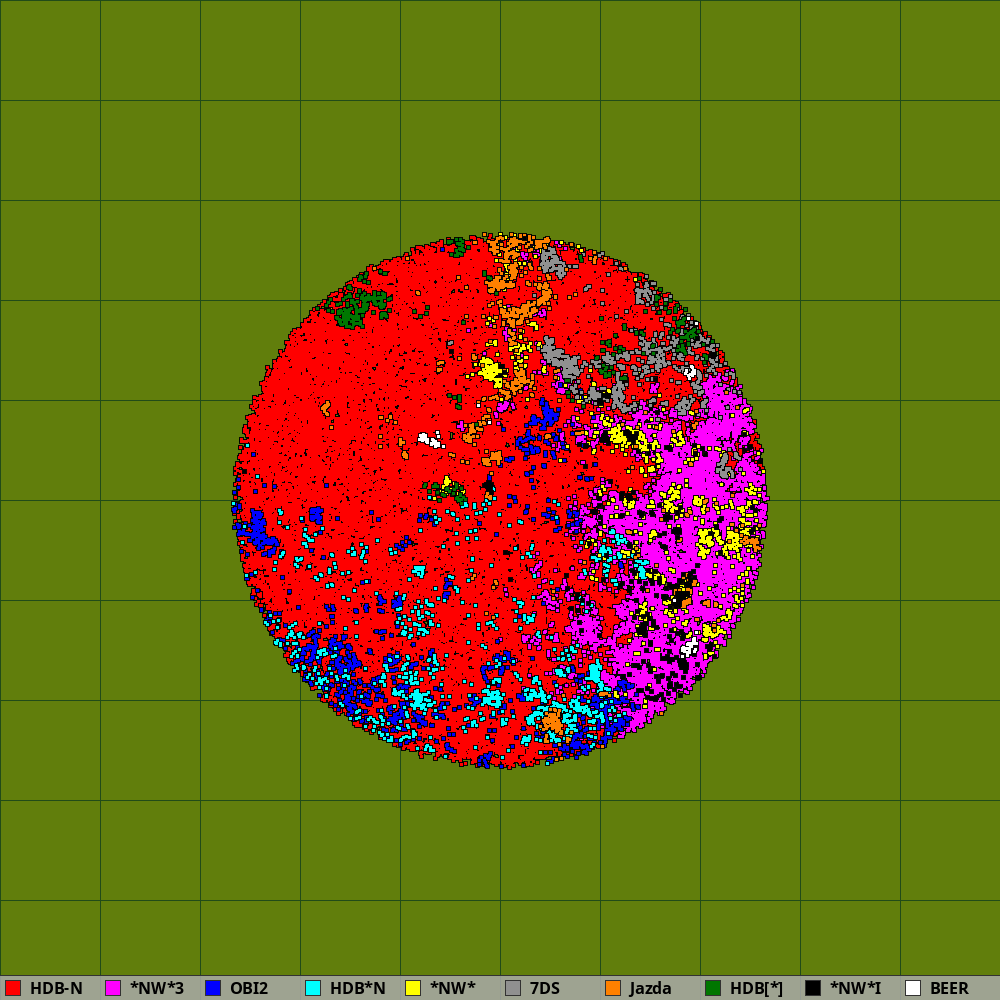Select the *NW*3 legend label
Image resolution: width=1000 pixels, height=1000 pixels.
click(x=157, y=989)
